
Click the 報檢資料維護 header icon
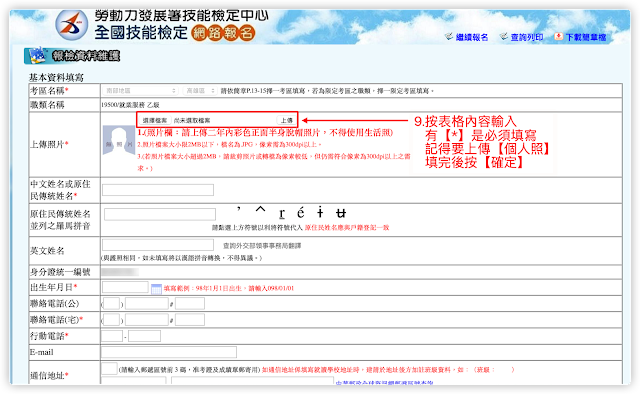click(x=38, y=56)
